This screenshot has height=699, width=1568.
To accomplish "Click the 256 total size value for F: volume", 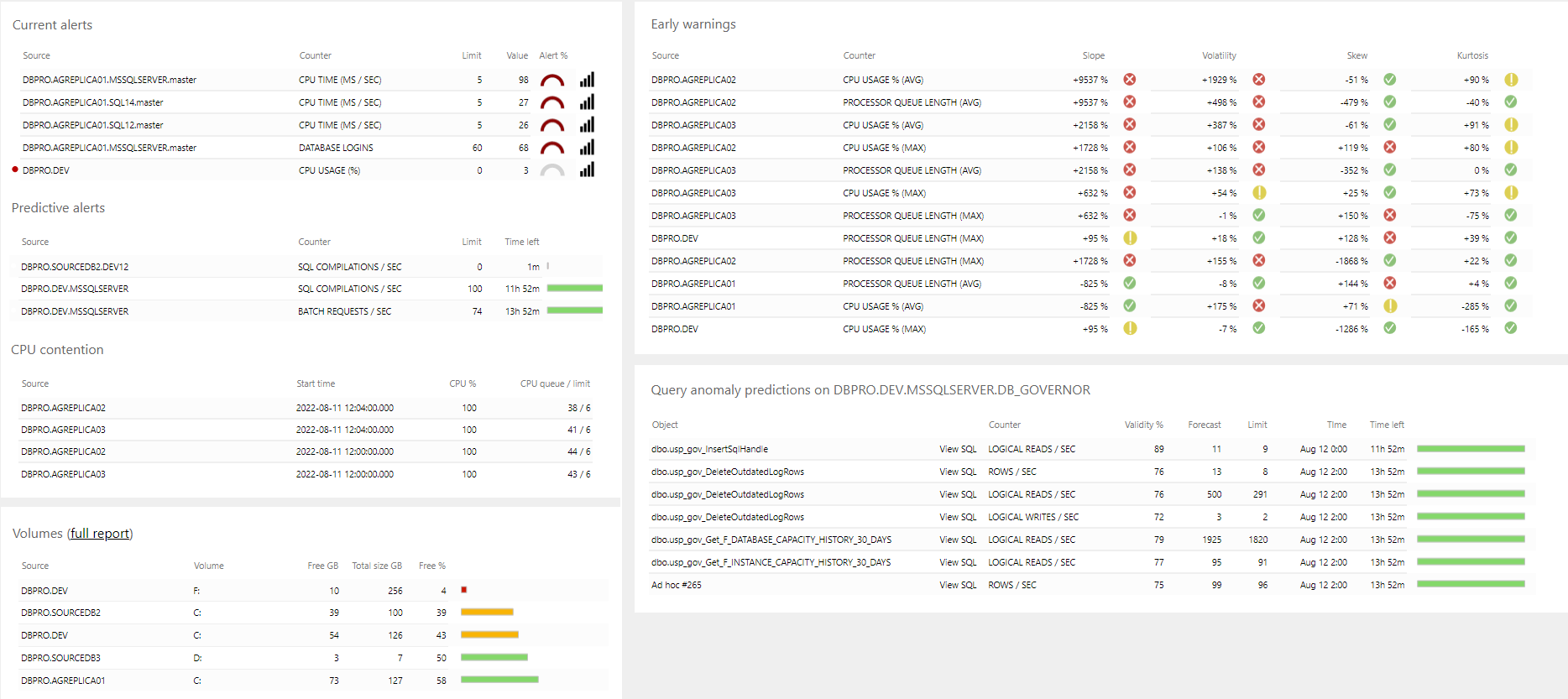I will [x=395, y=591].
